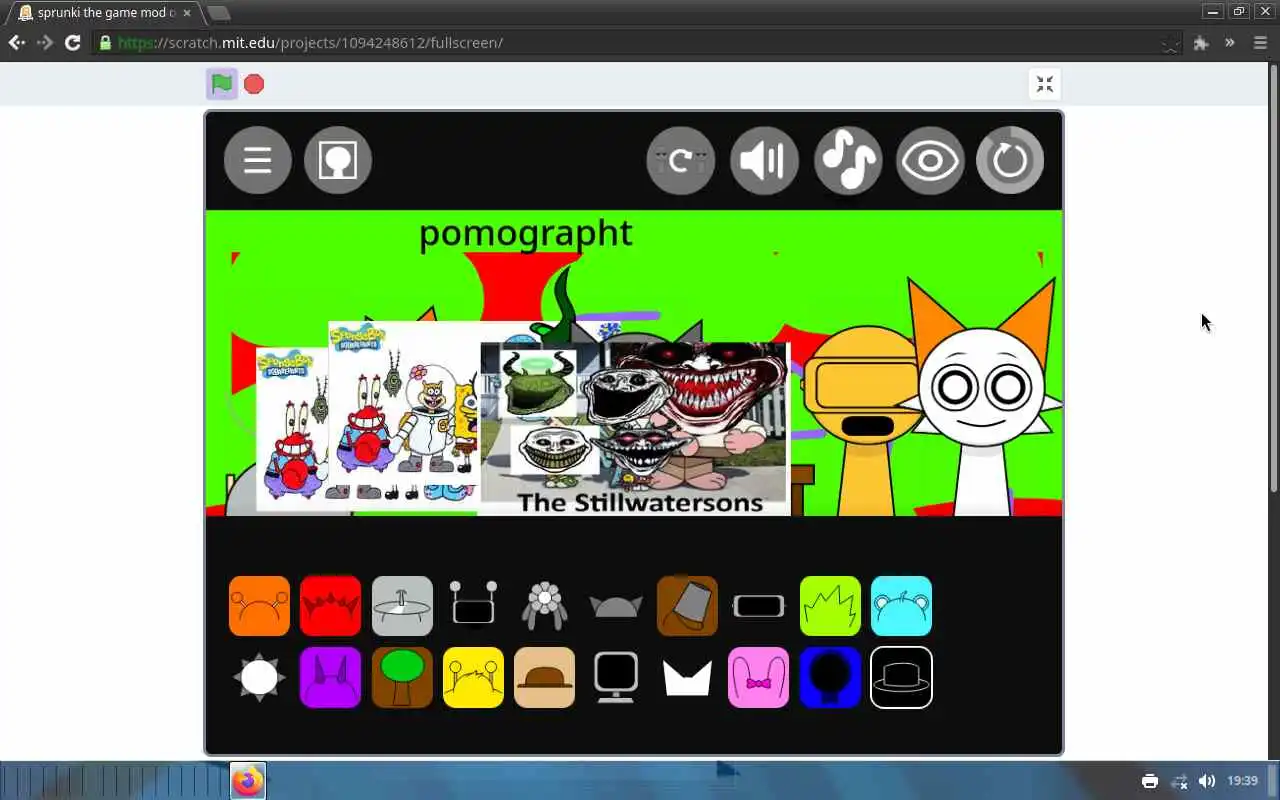Click the 19:39 clock in the tray
This screenshot has width=1280, height=800.
coord(1242,781)
